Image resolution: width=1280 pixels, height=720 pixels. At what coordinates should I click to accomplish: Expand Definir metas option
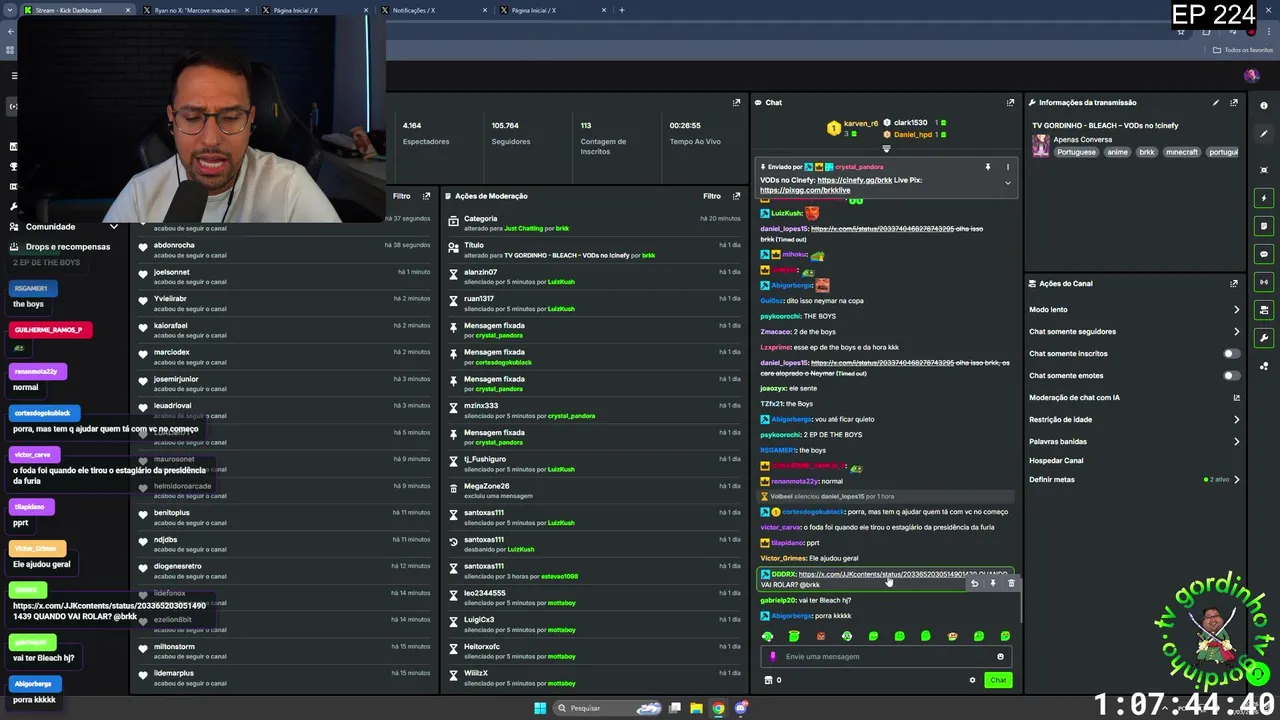click(x=1236, y=480)
